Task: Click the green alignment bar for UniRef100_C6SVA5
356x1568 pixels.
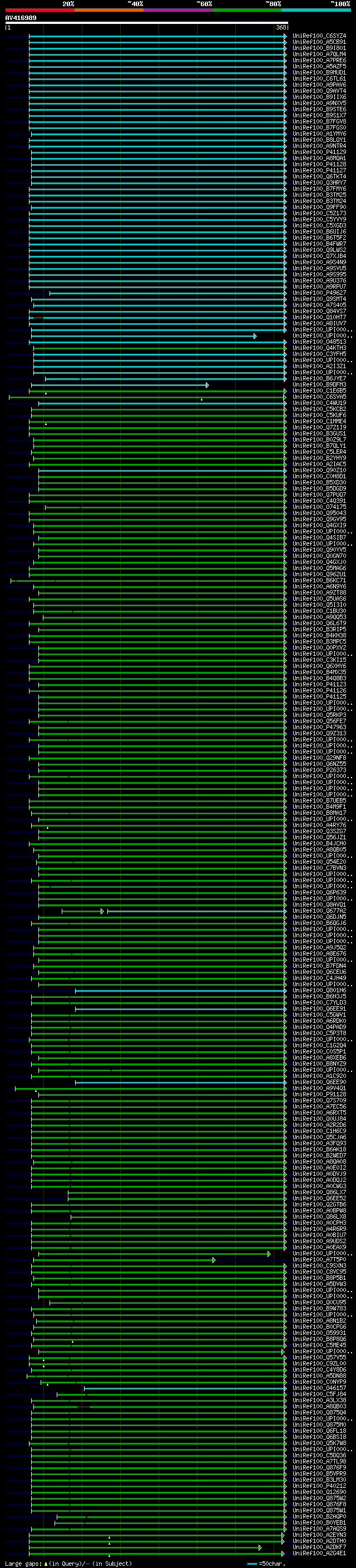Action: (147, 398)
